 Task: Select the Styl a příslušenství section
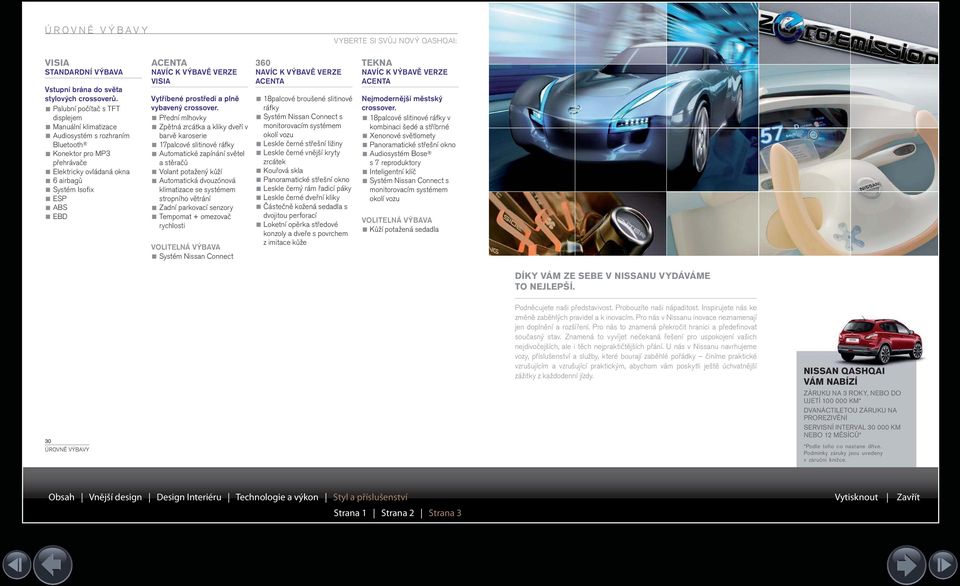coord(370,497)
